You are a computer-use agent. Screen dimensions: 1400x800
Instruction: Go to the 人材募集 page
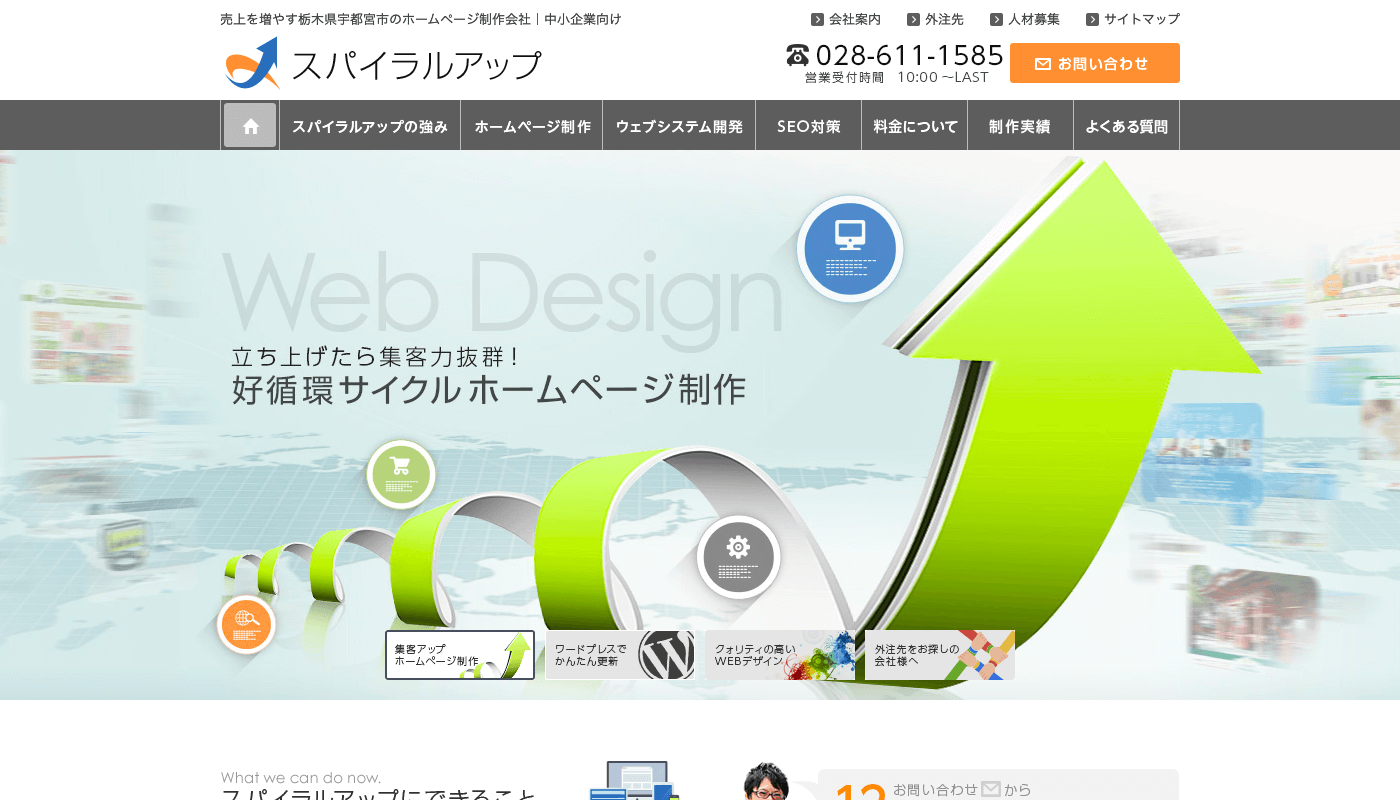(1025, 19)
